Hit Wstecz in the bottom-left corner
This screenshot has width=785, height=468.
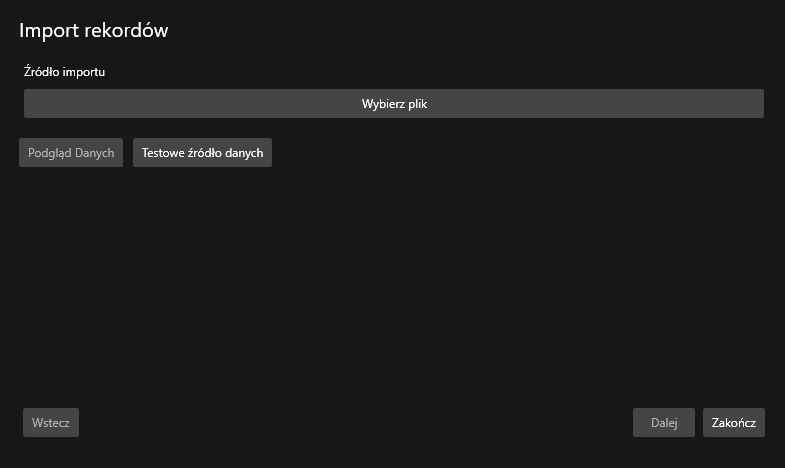pos(51,423)
